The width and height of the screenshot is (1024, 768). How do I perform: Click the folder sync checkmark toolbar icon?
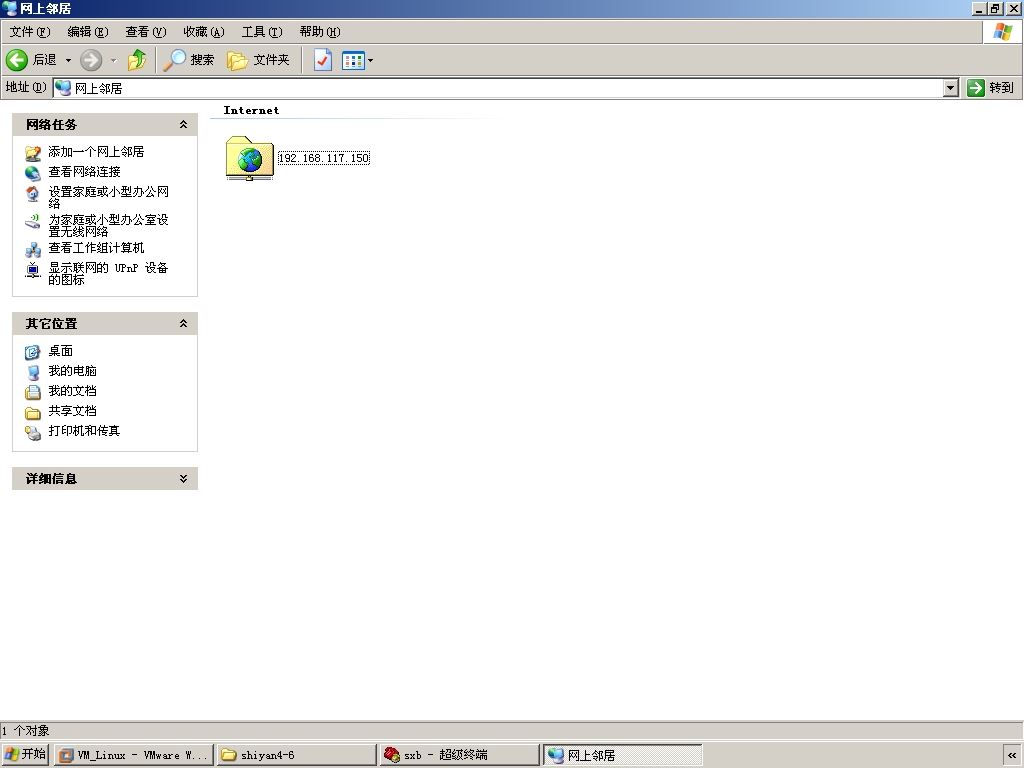(323, 60)
